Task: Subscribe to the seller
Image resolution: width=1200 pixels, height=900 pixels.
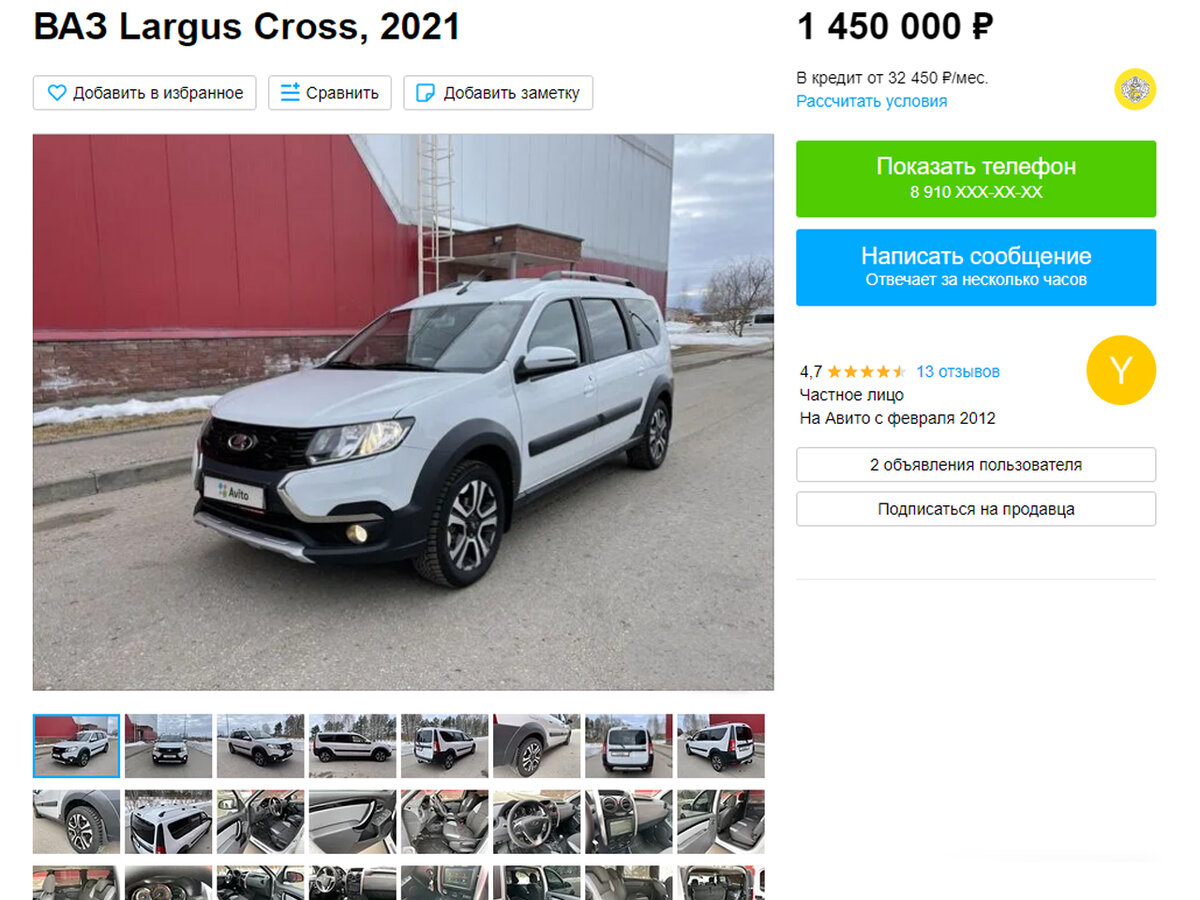Action: 976,509
